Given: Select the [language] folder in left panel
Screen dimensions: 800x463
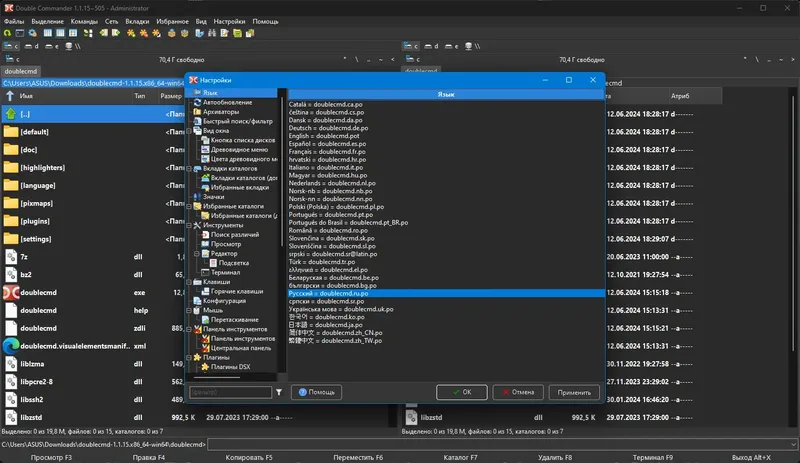Looking at the screenshot, I should point(92,185).
